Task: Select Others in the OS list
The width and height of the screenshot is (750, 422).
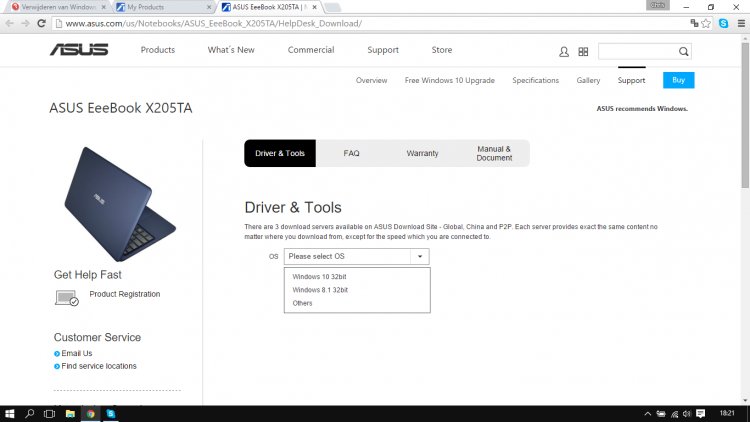Action: [x=303, y=303]
